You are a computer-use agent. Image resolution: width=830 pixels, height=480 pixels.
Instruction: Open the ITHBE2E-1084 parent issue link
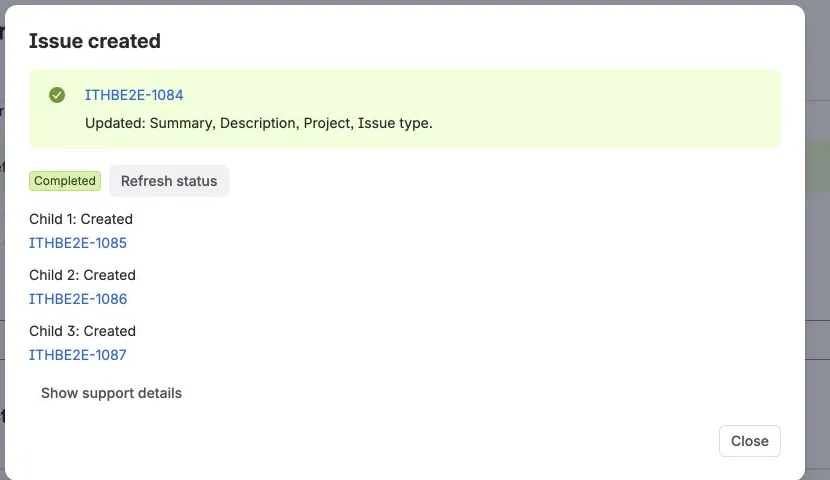click(x=134, y=95)
